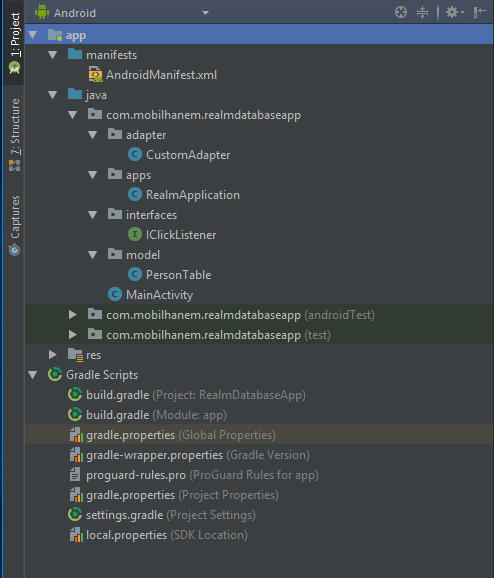This screenshot has height=578, width=494.
Task: Click the RealmApplication class icon
Action: pos(135,194)
